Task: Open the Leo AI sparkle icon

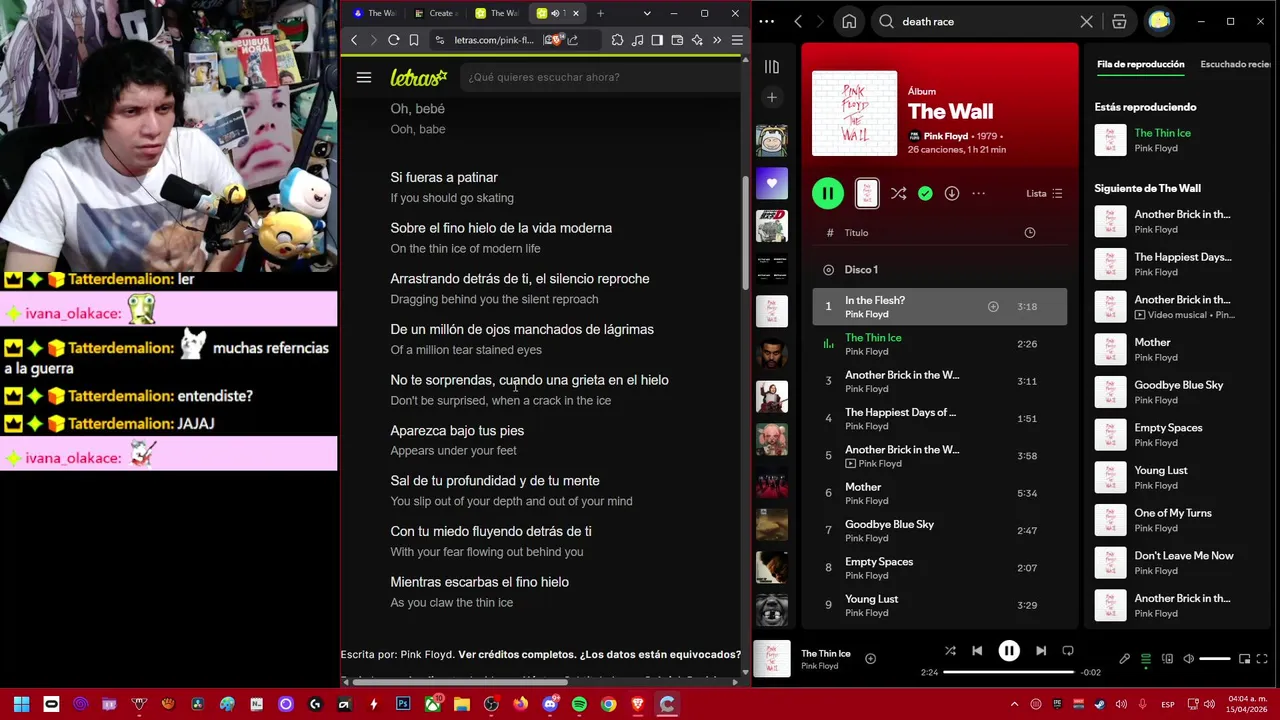Action: tap(697, 40)
